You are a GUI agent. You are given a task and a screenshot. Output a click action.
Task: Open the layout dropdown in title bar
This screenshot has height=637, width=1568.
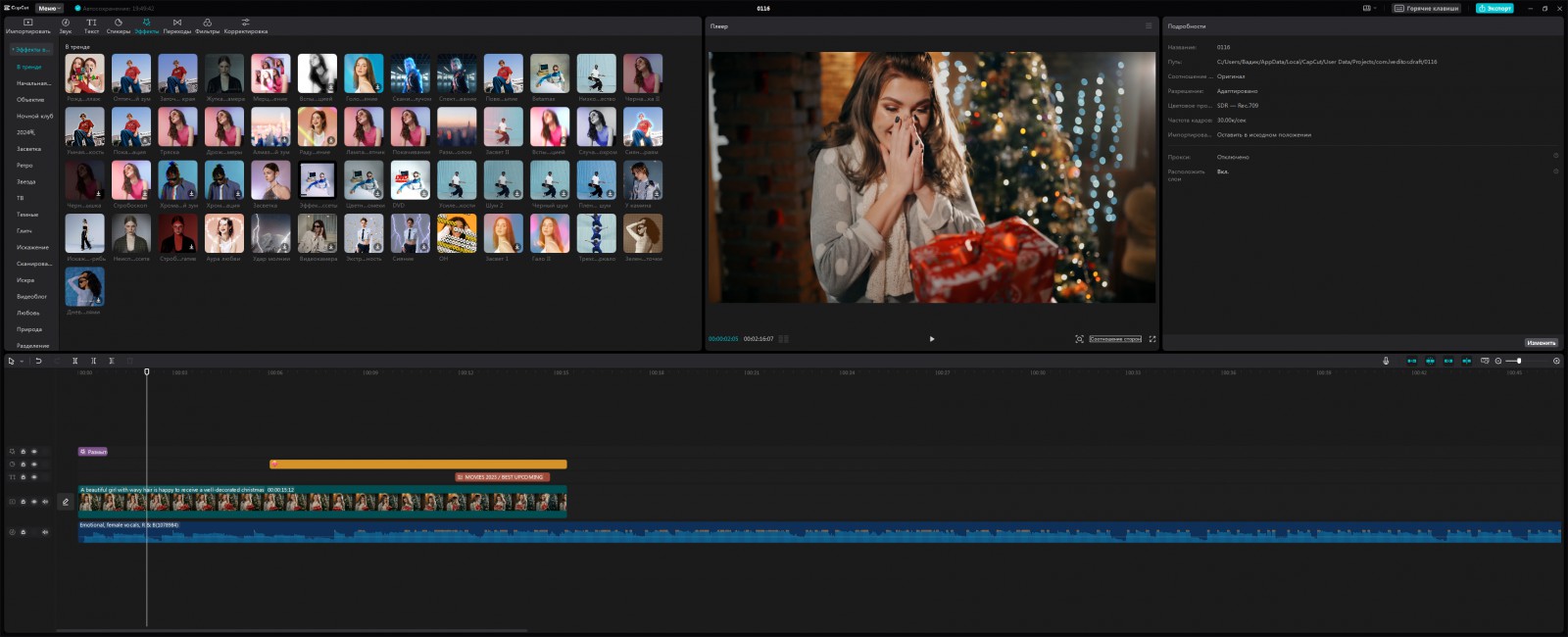[x=1369, y=8]
